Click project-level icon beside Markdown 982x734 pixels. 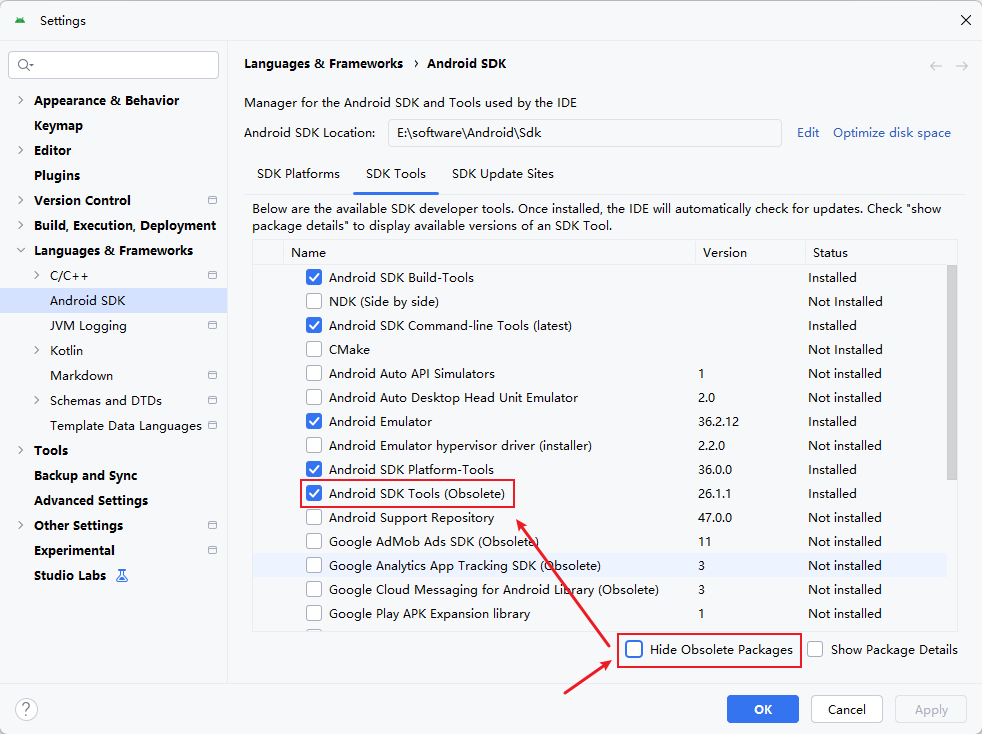point(212,376)
